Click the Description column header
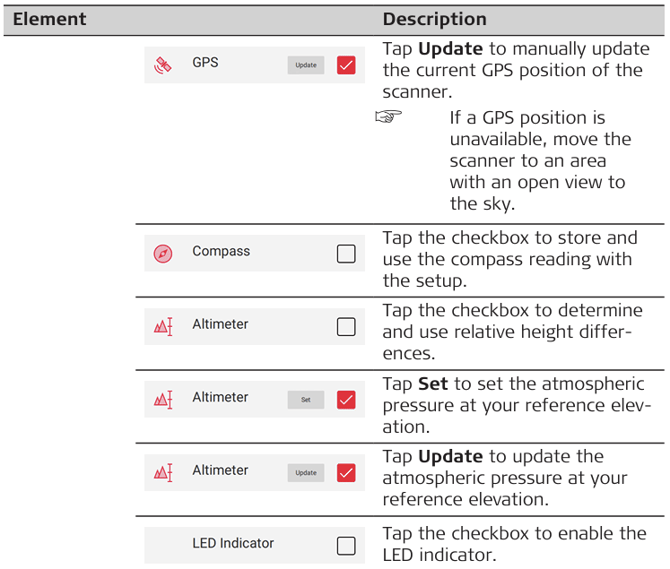This screenshot has width=670, height=569. 434,19
